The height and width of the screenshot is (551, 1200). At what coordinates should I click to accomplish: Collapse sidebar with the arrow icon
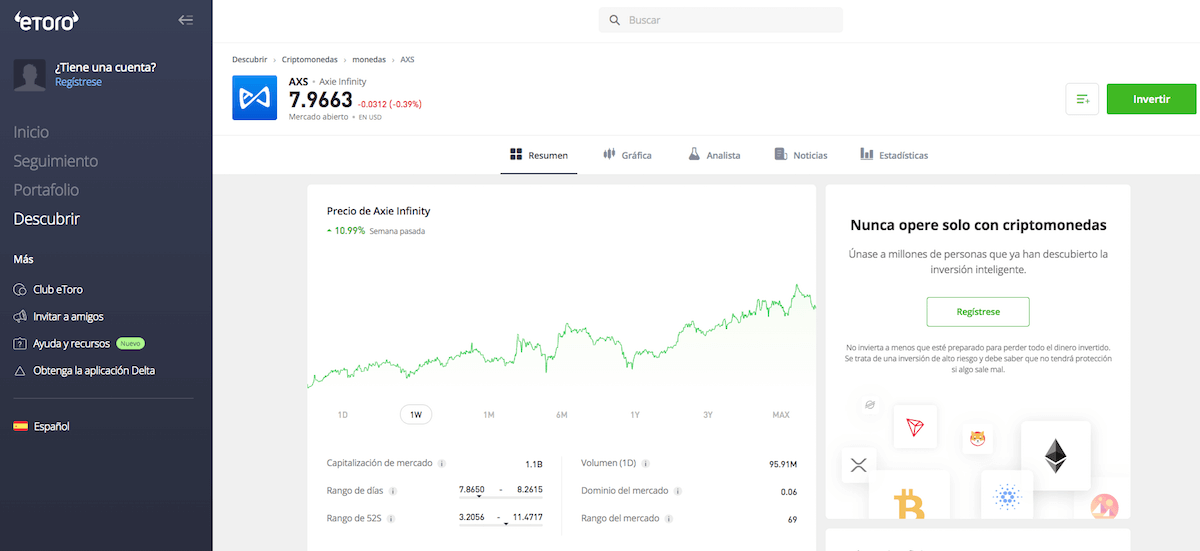185,20
